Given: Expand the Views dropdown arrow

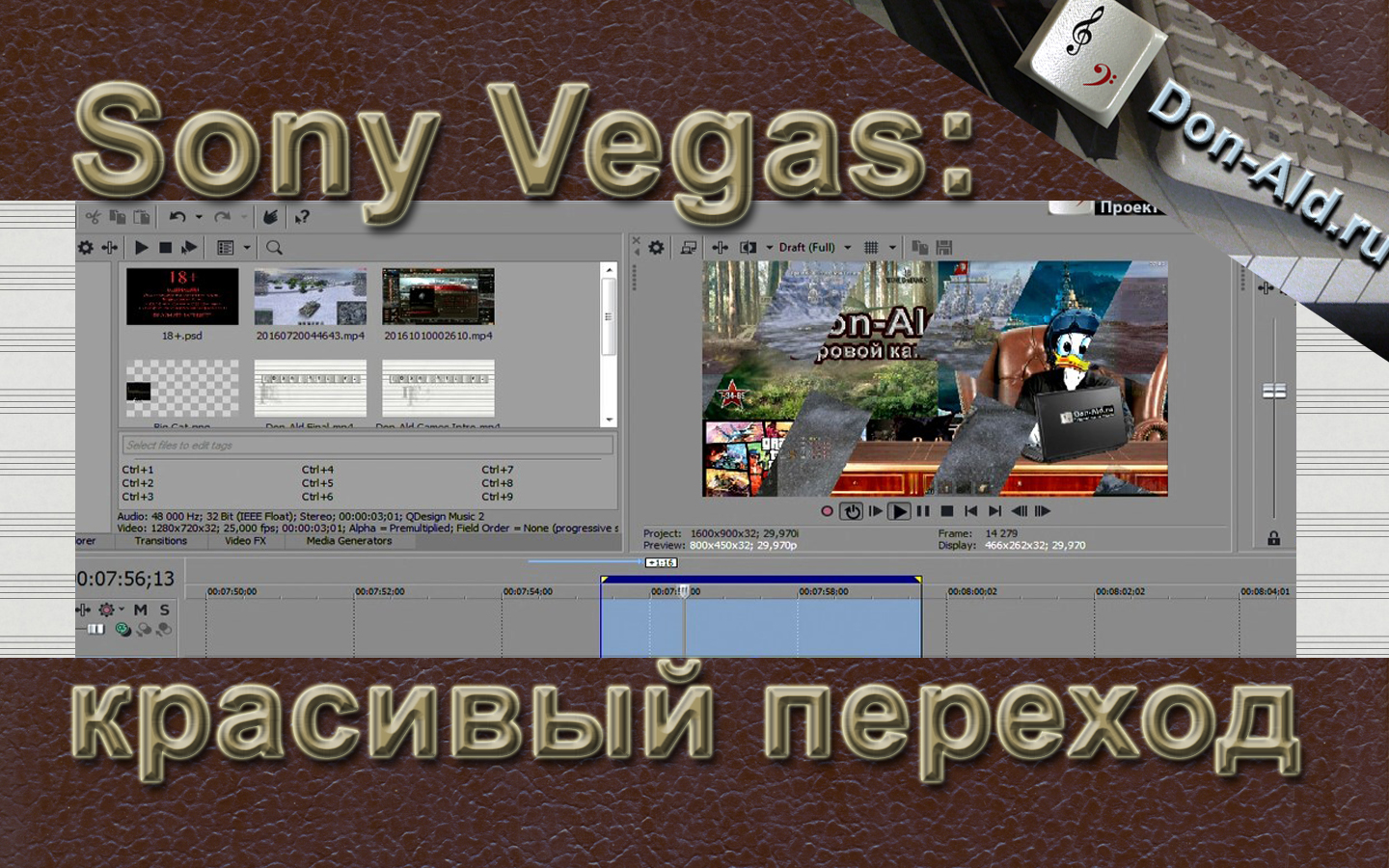Looking at the screenshot, I should pyautogui.click(x=247, y=248).
